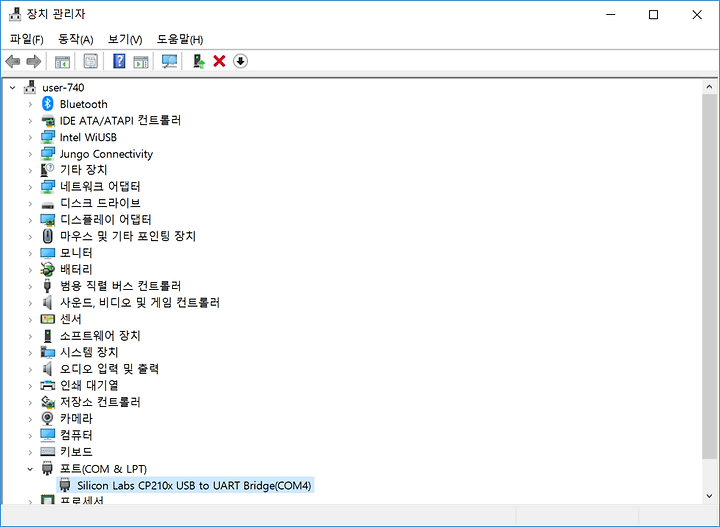Click the 디스크 드라이브 icon
Image resolution: width=720 pixels, height=527 pixels.
coord(48,204)
